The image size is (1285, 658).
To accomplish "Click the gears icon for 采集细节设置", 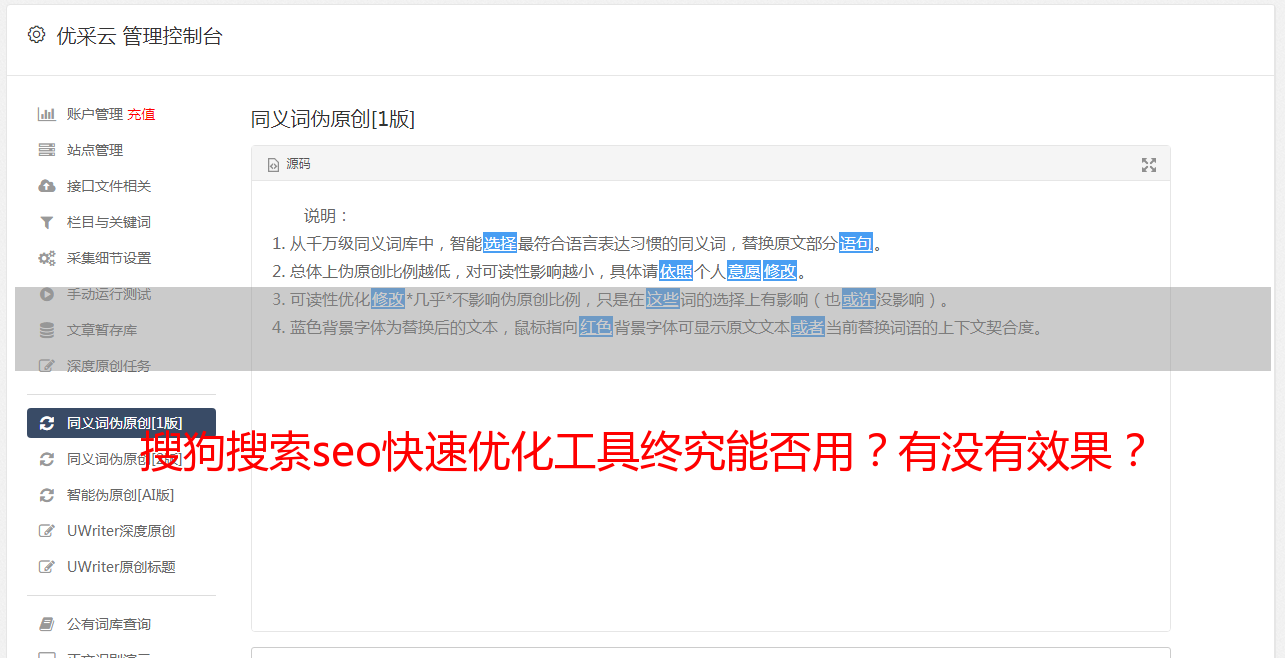I will point(46,258).
